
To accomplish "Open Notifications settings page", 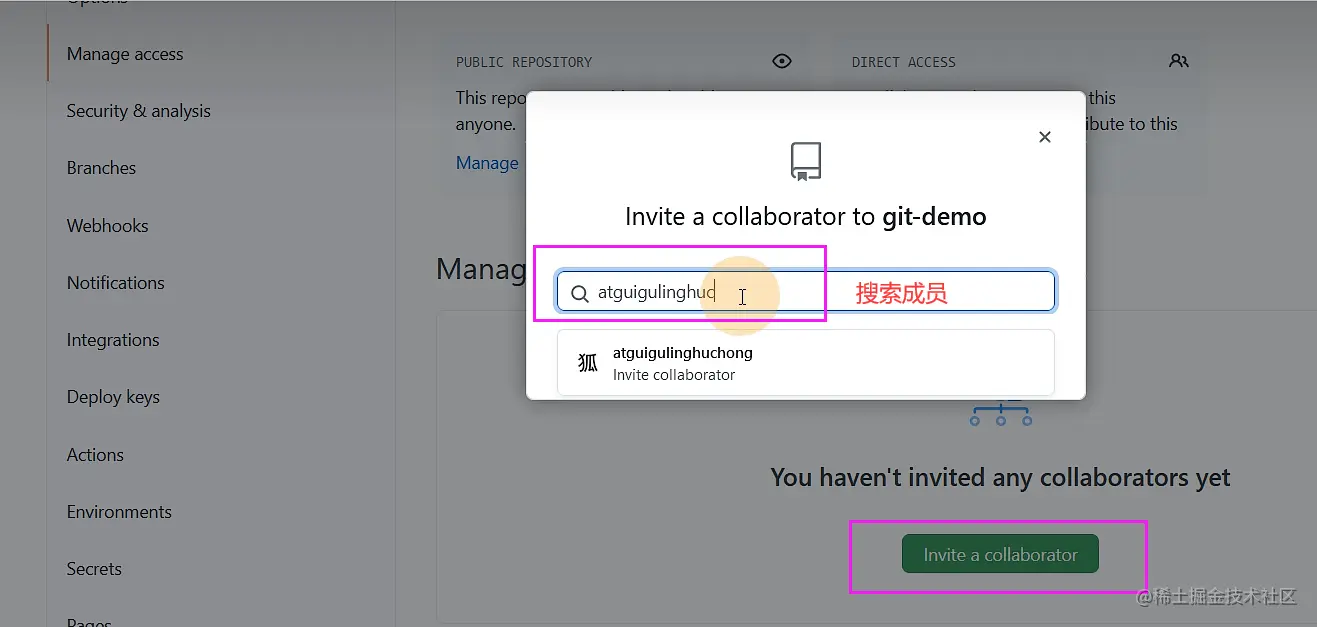I will coord(116,283).
